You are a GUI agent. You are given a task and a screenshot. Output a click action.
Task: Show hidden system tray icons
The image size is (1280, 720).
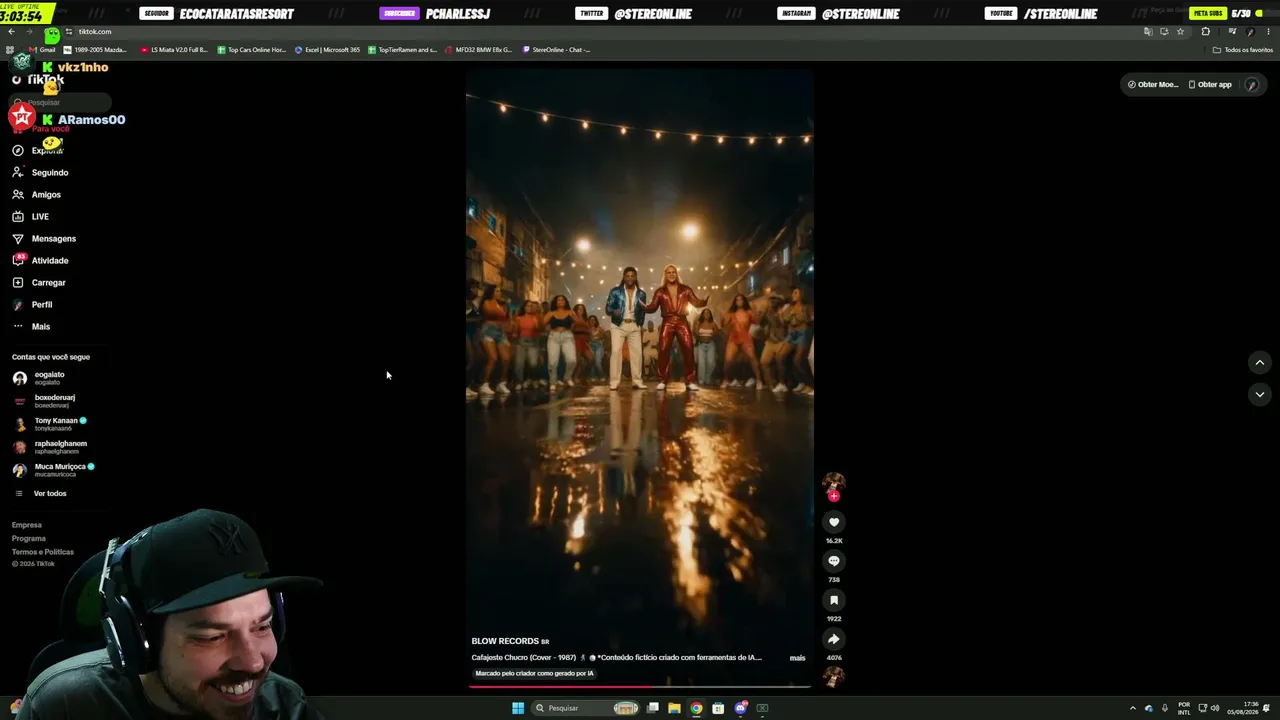1132,708
